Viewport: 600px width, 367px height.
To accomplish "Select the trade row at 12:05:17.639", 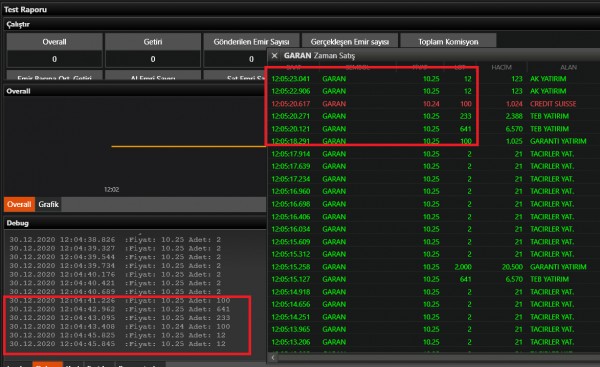I will coord(434,166).
